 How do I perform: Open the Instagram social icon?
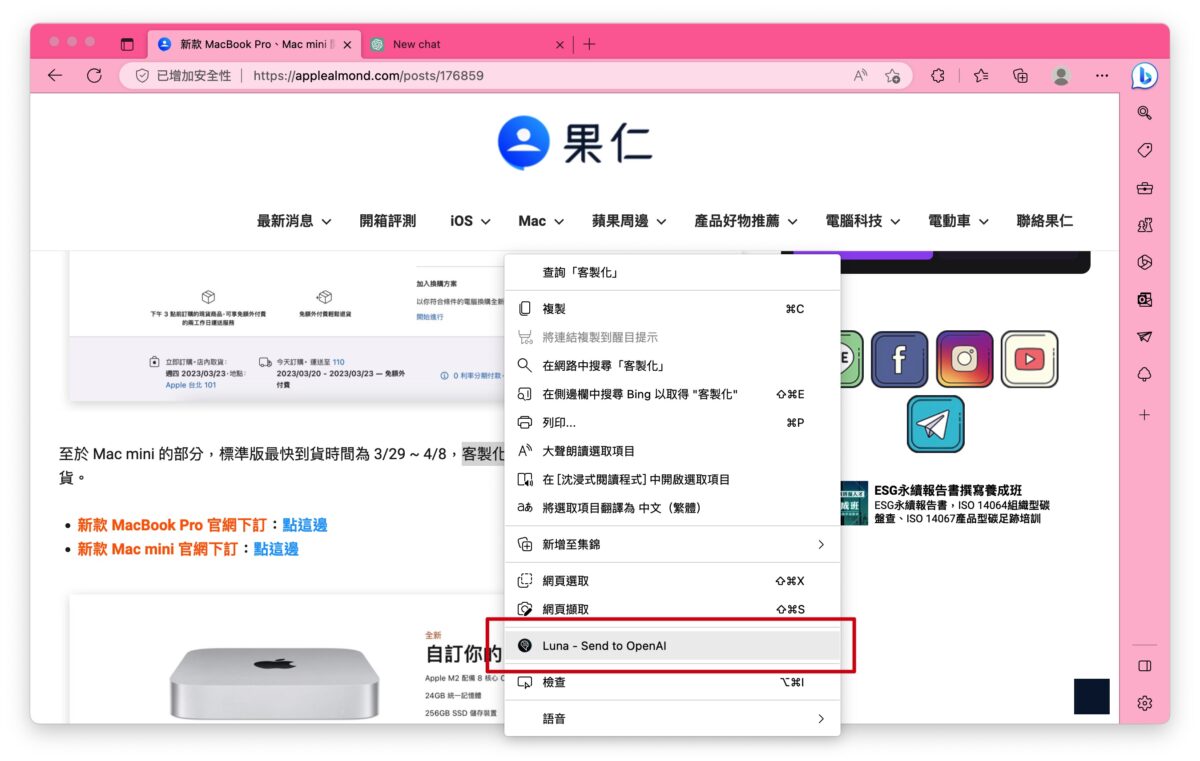pyautogui.click(x=964, y=360)
